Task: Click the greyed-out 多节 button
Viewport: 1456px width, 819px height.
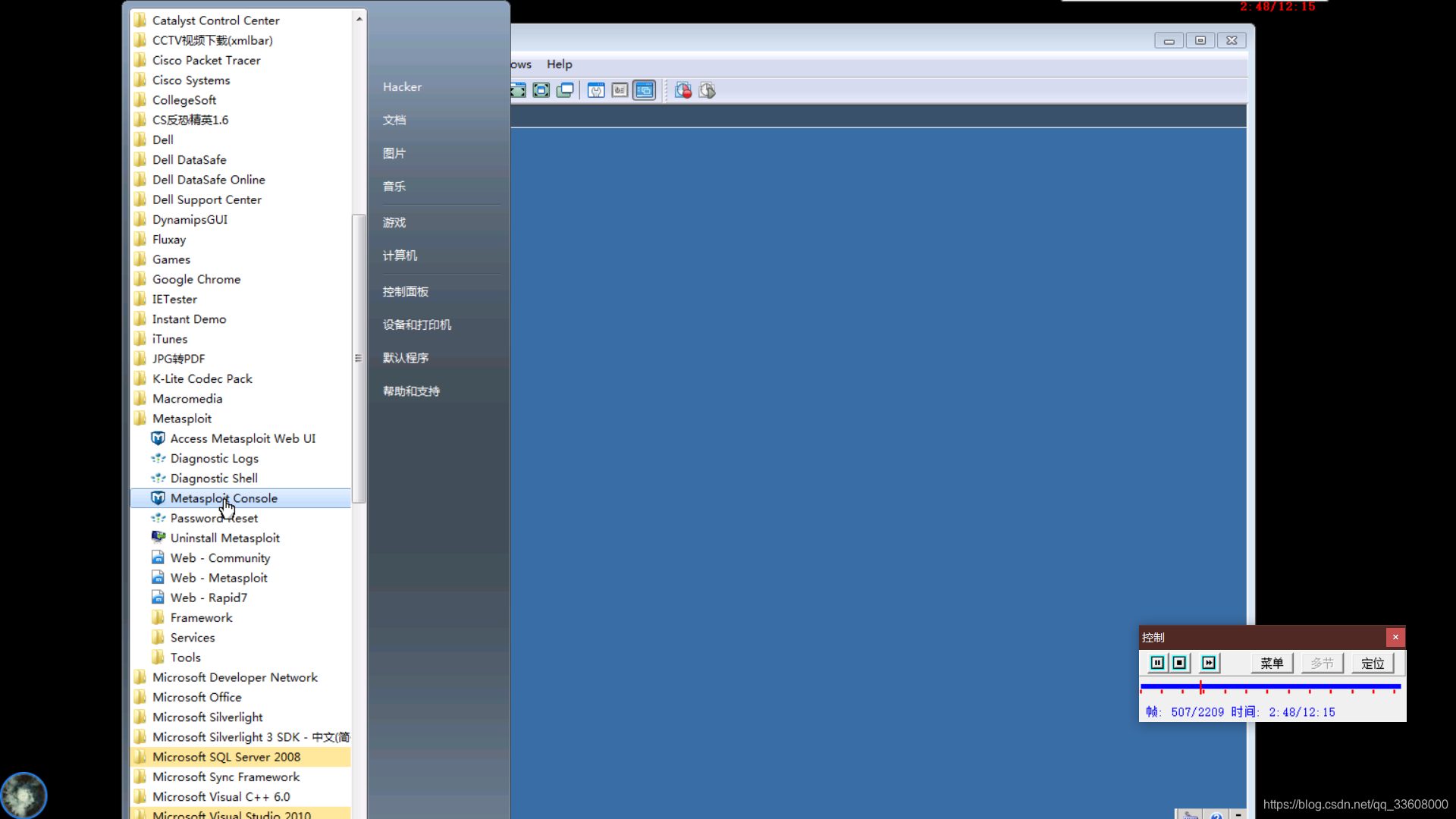Action: (1323, 664)
